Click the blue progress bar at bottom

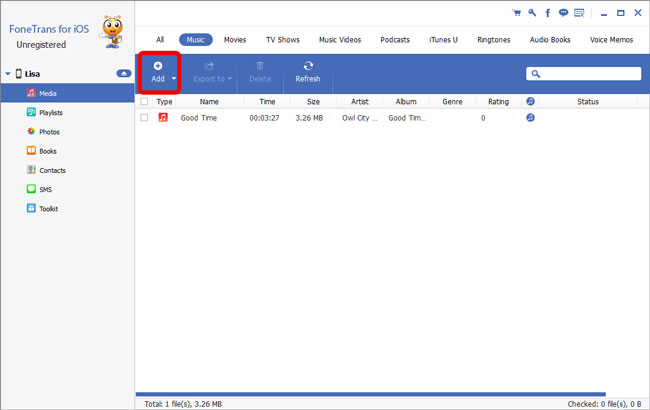[x=371, y=394]
